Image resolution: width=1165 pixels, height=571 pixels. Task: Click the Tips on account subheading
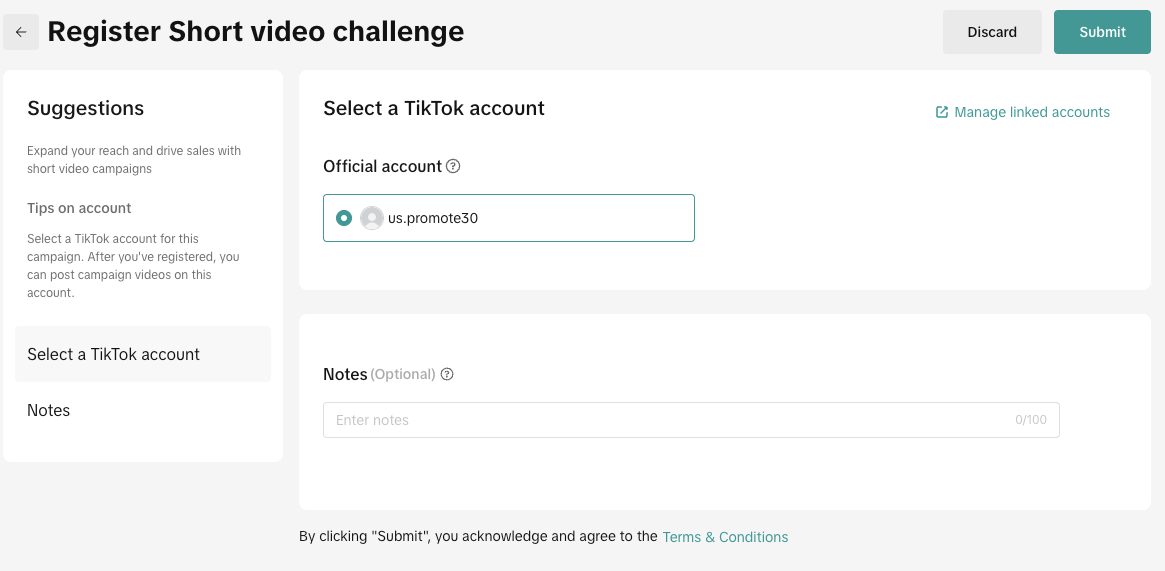79,208
